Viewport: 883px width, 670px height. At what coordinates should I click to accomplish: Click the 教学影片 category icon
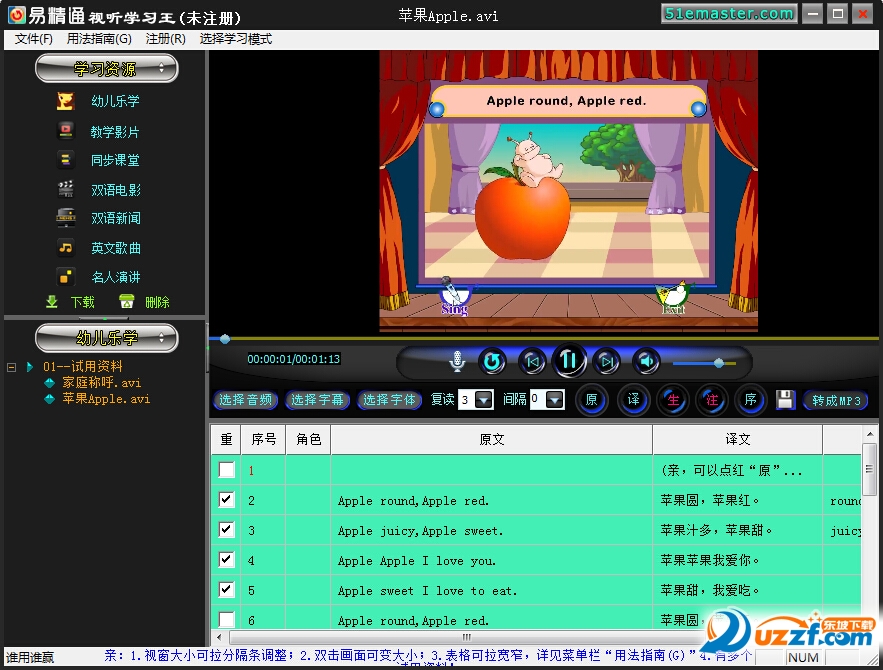point(66,131)
